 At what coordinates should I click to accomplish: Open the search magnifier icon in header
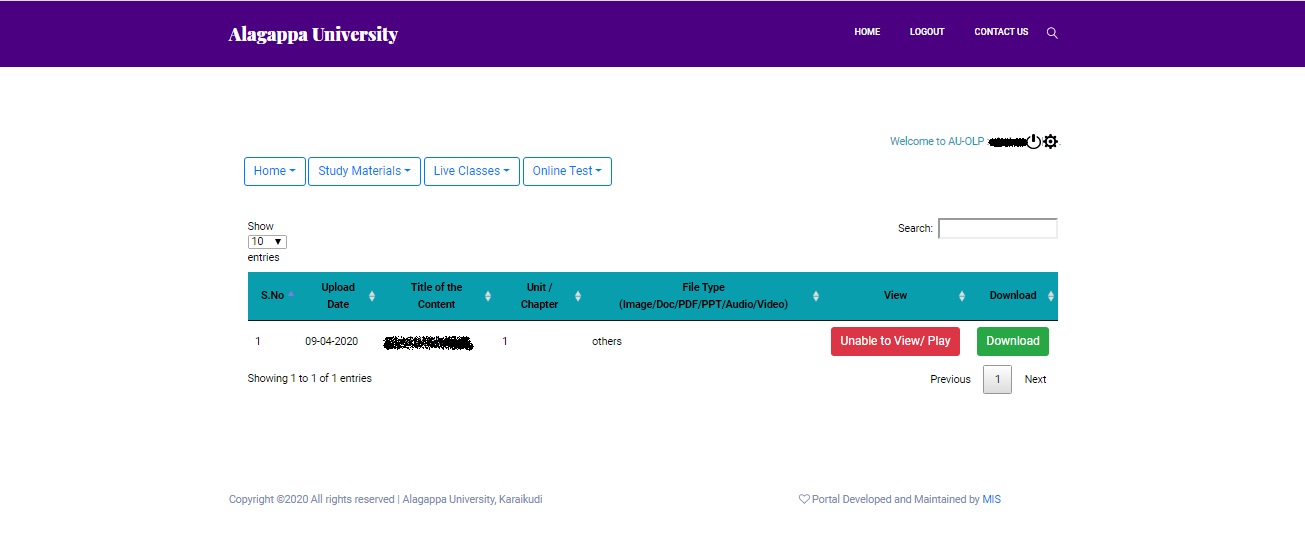click(x=1052, y=33)
